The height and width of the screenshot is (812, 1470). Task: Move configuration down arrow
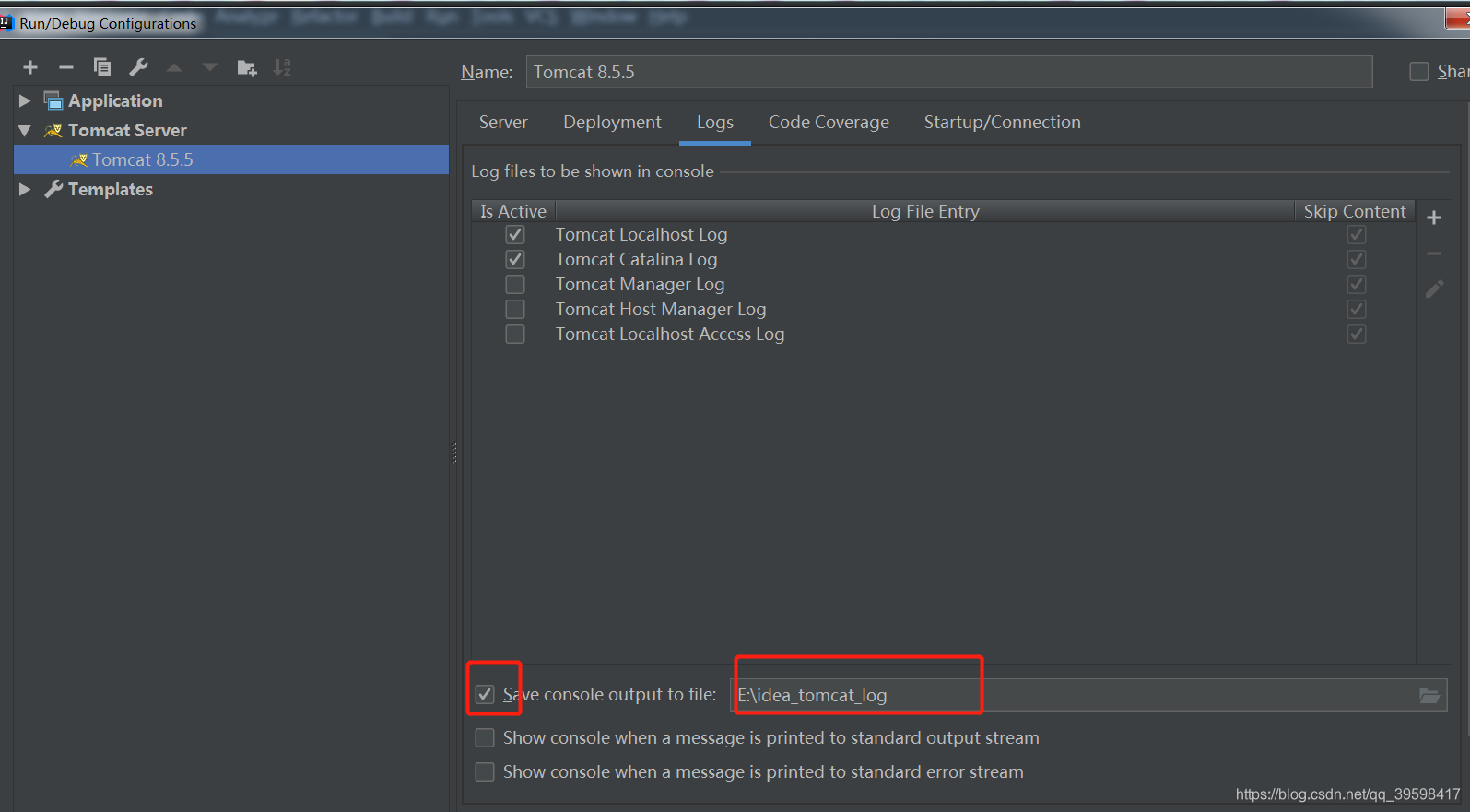click(x=210, y=67)
